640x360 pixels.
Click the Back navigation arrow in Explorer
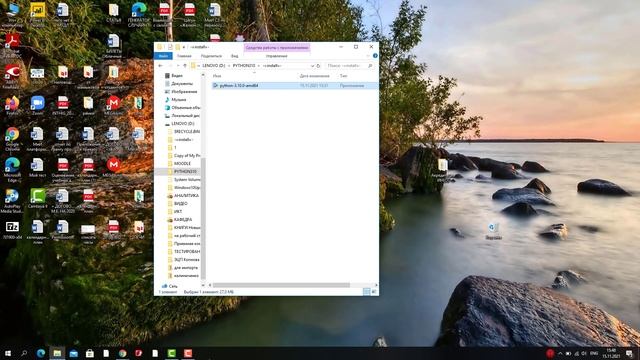click(x=160, y=66)
